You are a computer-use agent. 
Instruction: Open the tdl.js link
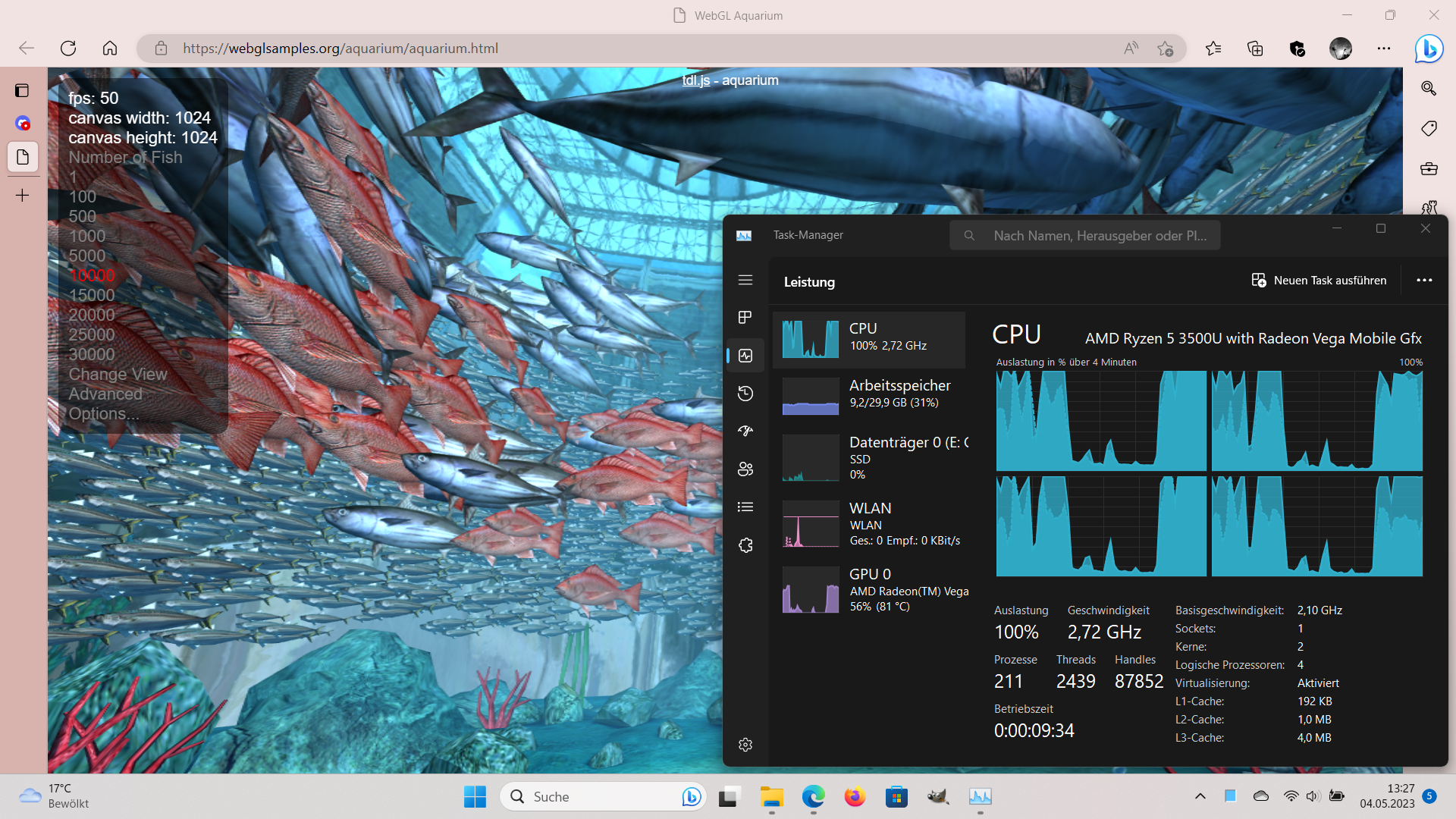coord(695,80)
